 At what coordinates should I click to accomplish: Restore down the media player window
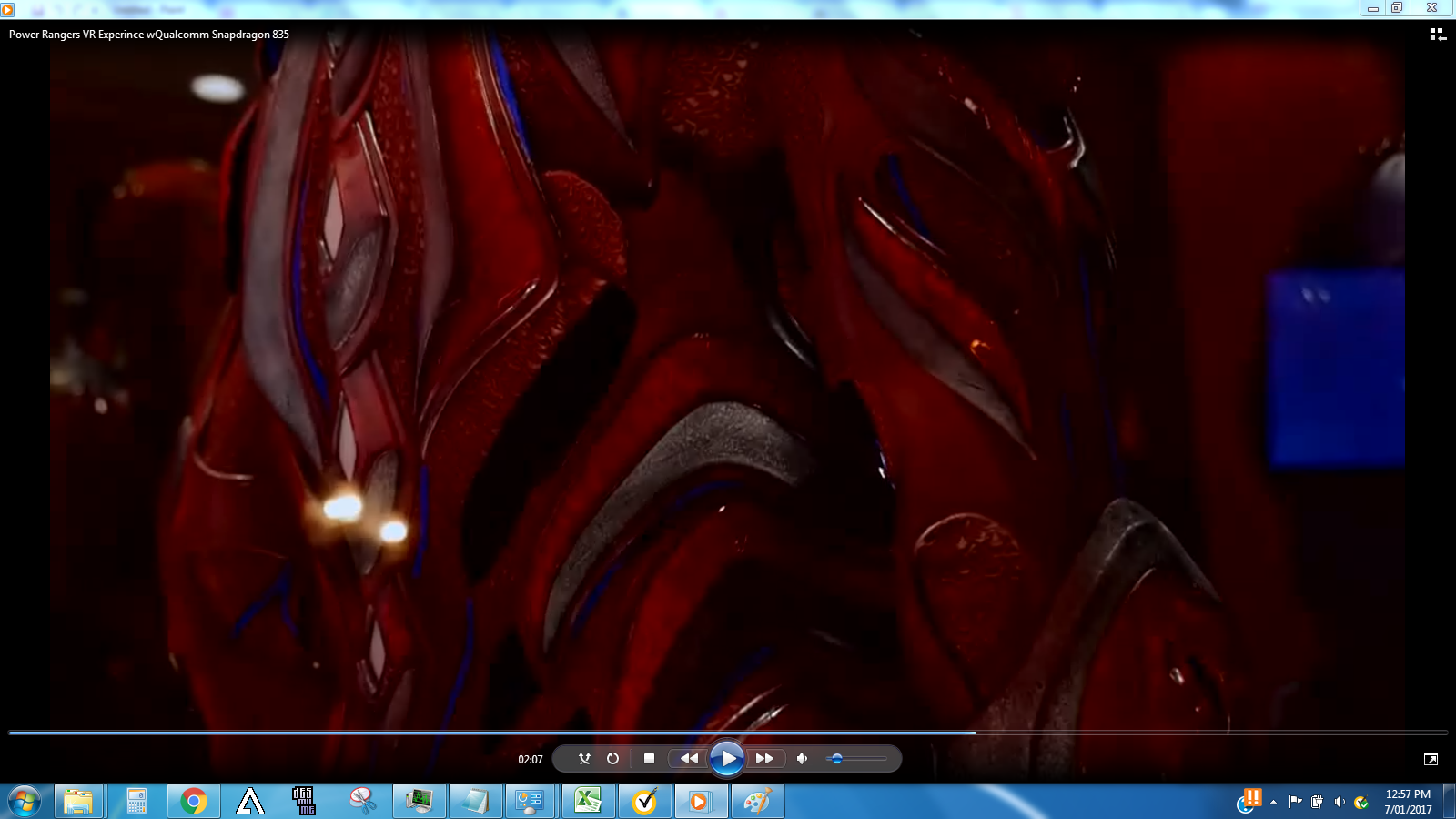pos(1397,8)
